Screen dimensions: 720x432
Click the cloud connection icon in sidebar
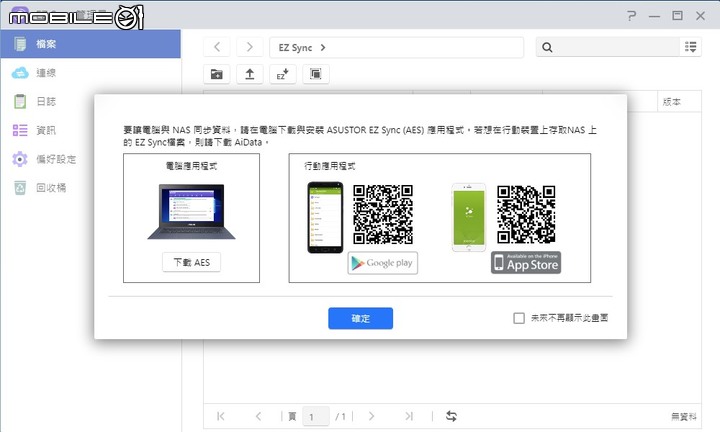point(20,73)
